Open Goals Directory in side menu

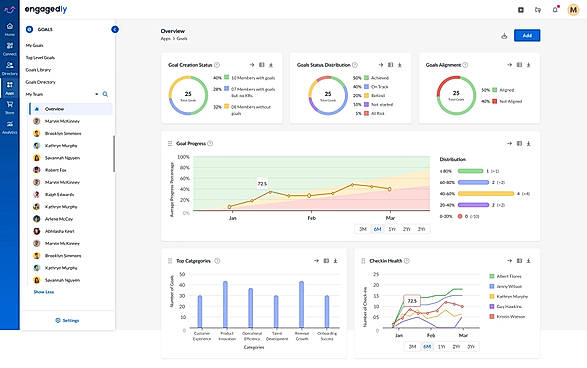point(40,82)
